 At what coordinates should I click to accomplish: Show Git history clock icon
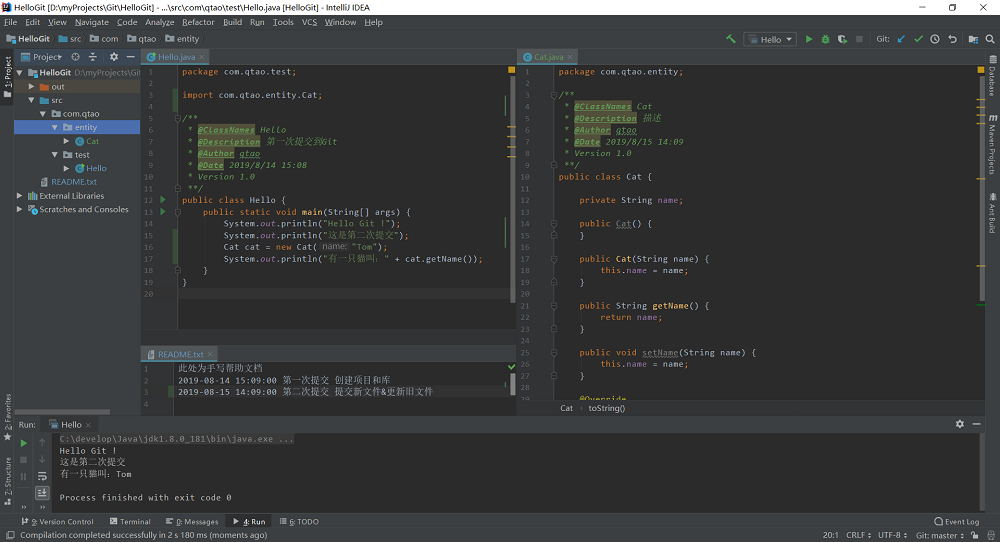[x=935, y=39]
